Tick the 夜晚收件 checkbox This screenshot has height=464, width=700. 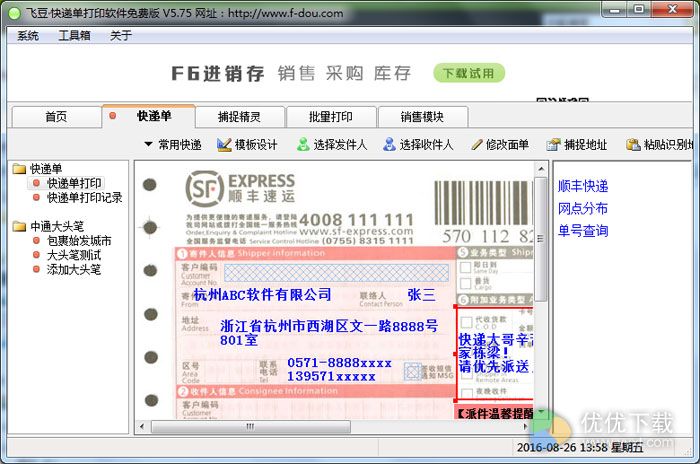click(467, 393)
